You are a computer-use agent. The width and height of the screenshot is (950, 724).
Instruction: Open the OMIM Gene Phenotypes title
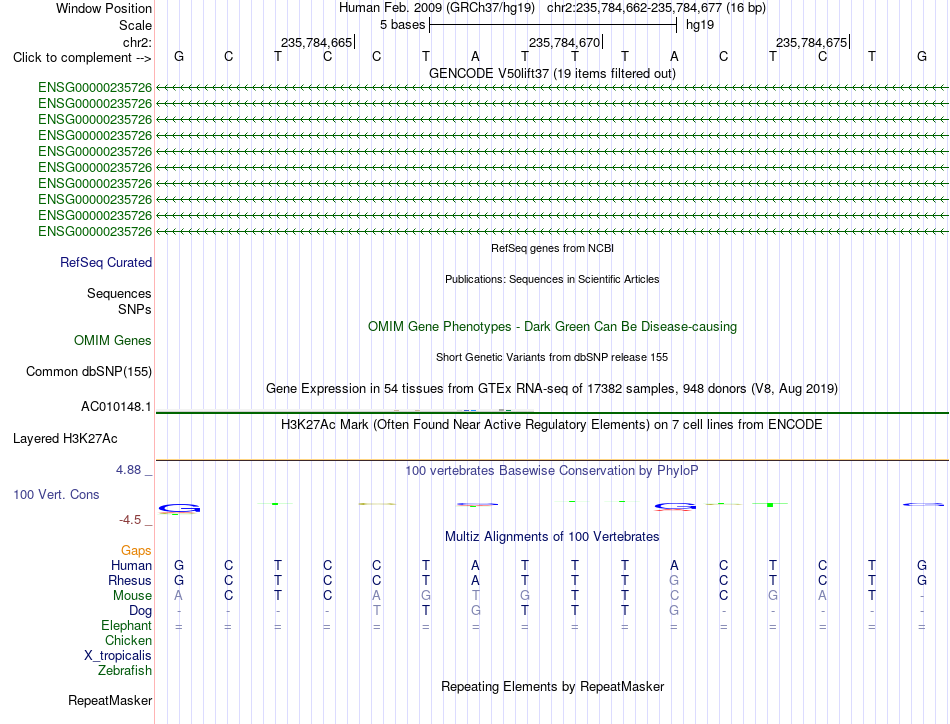pyautogui.click(x=552, y=327)
